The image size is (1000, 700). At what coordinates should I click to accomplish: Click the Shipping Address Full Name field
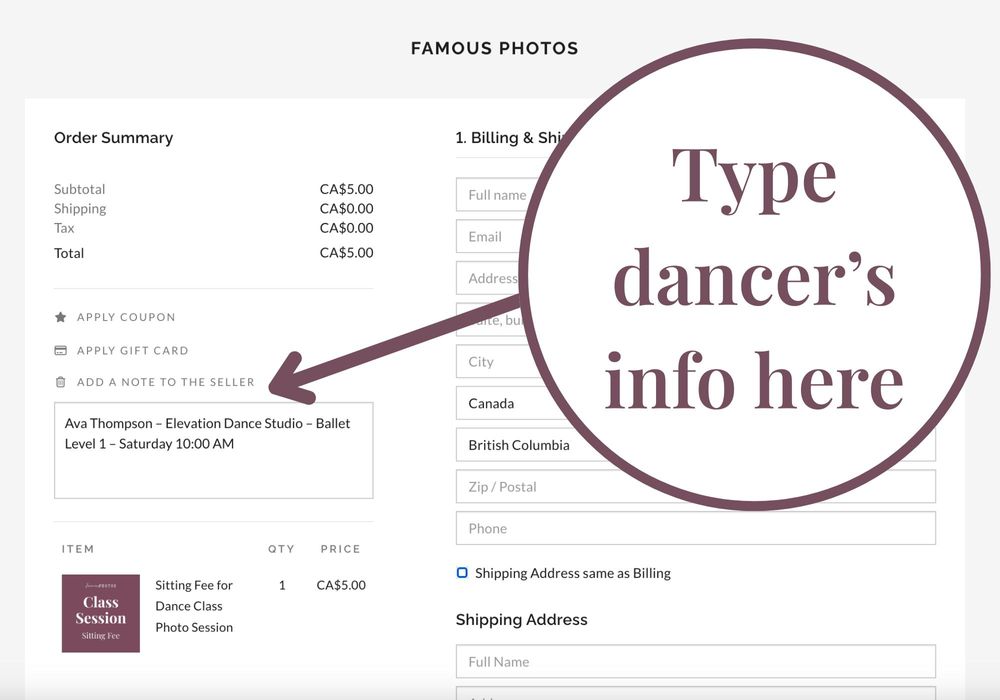pos(695,661)
